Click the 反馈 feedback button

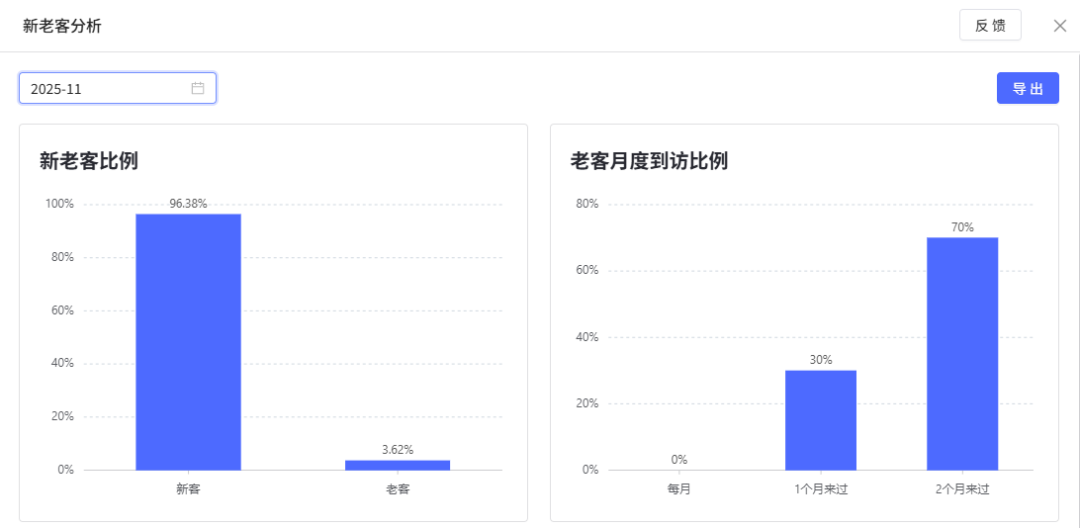(x=990, y=26)
